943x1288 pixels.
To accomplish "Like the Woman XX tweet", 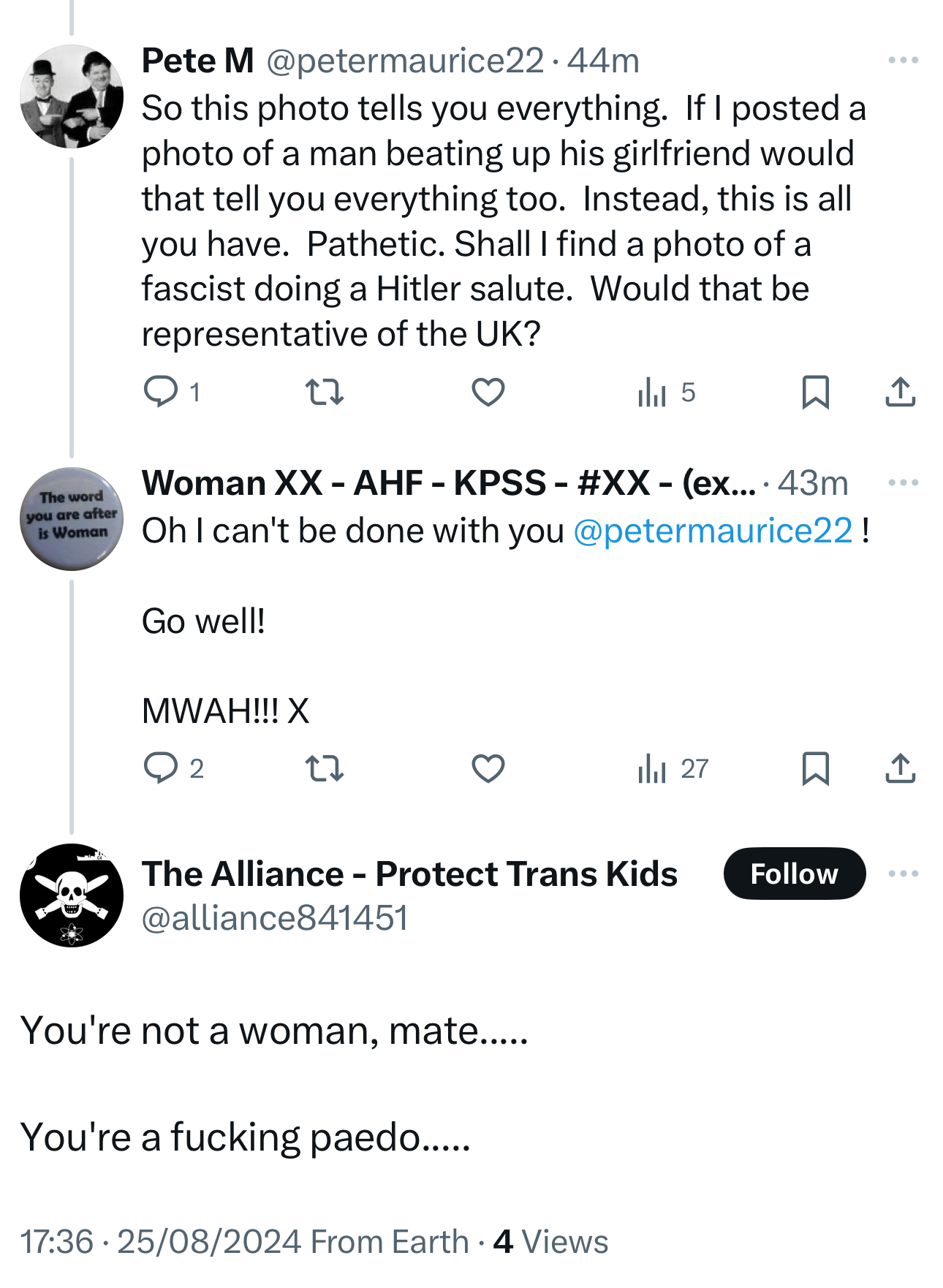I will tap(488, 768).
